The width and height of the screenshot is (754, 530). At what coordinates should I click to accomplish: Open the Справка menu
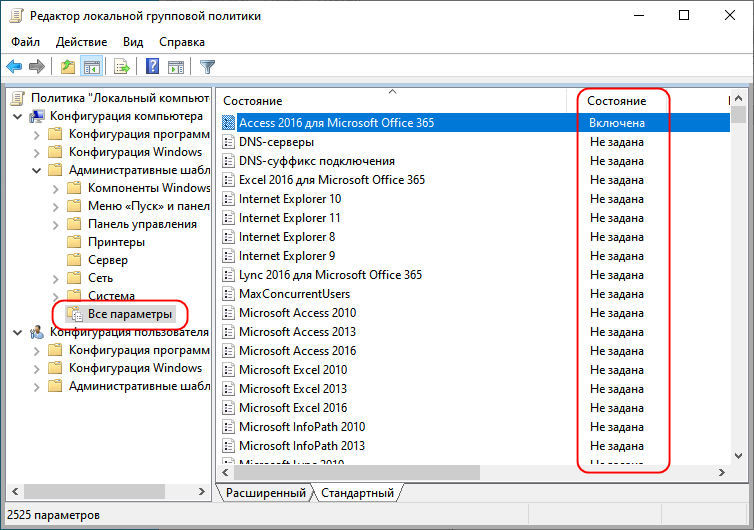click(182, 42)
